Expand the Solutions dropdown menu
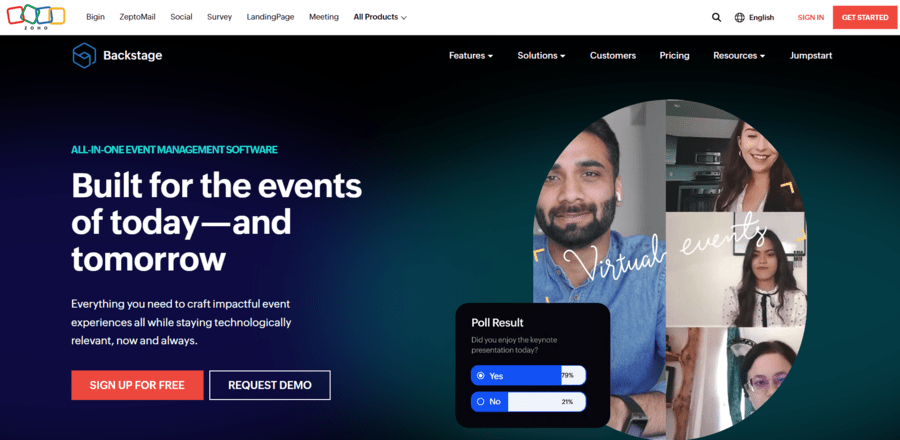 [541, 56]
